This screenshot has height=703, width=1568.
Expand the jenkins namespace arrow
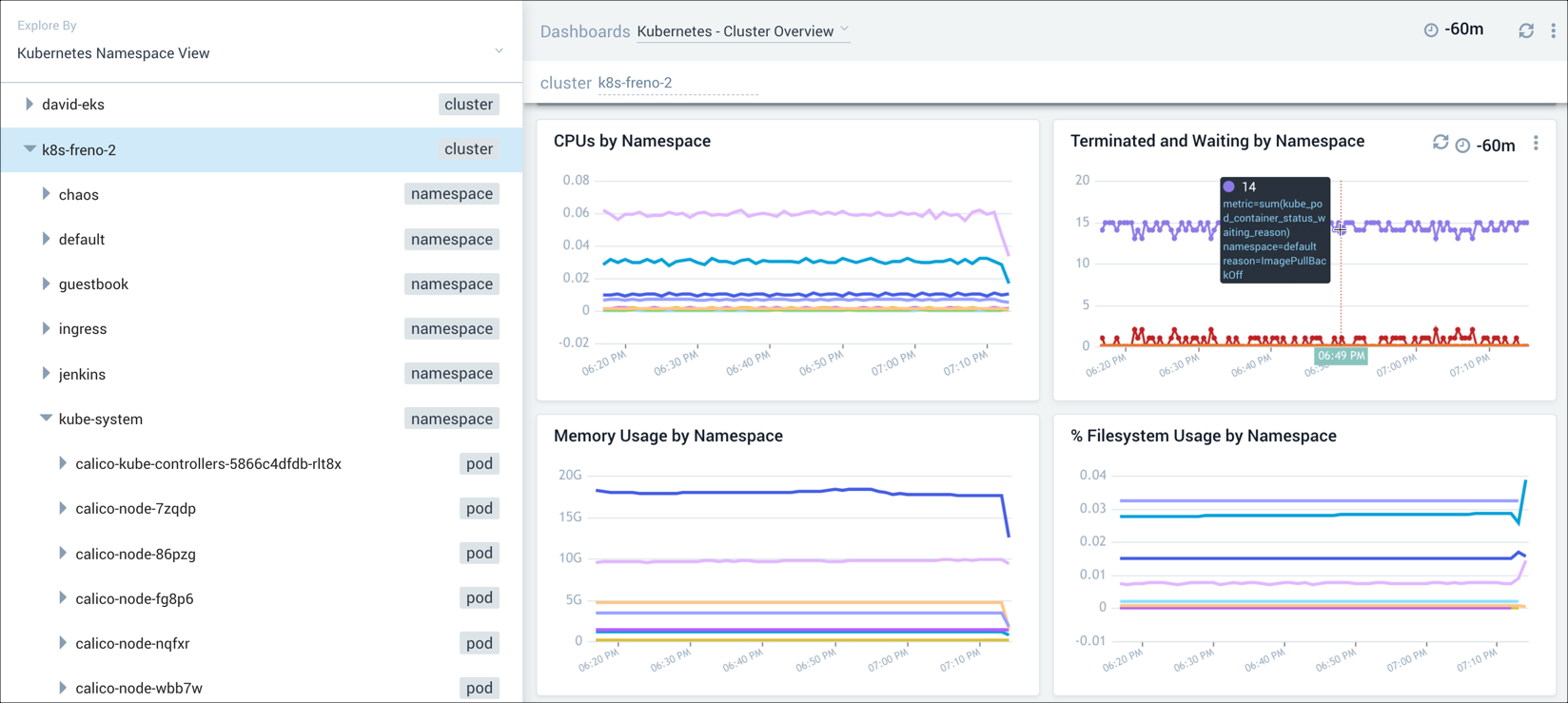[x=46, y=374]
